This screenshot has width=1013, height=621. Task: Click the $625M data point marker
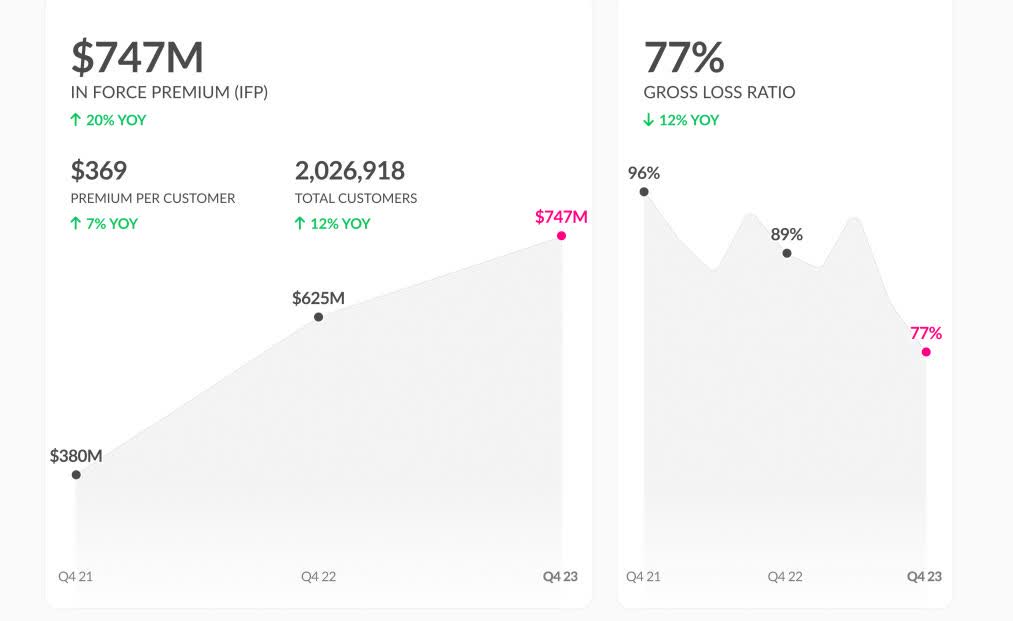pyautogui.click(x=318, y=317)
